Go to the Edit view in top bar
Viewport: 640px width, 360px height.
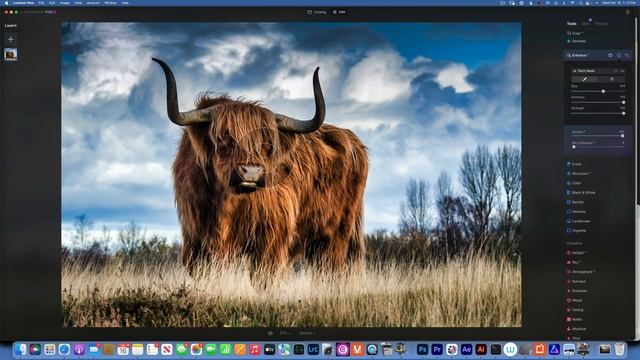tap(339, 12)
